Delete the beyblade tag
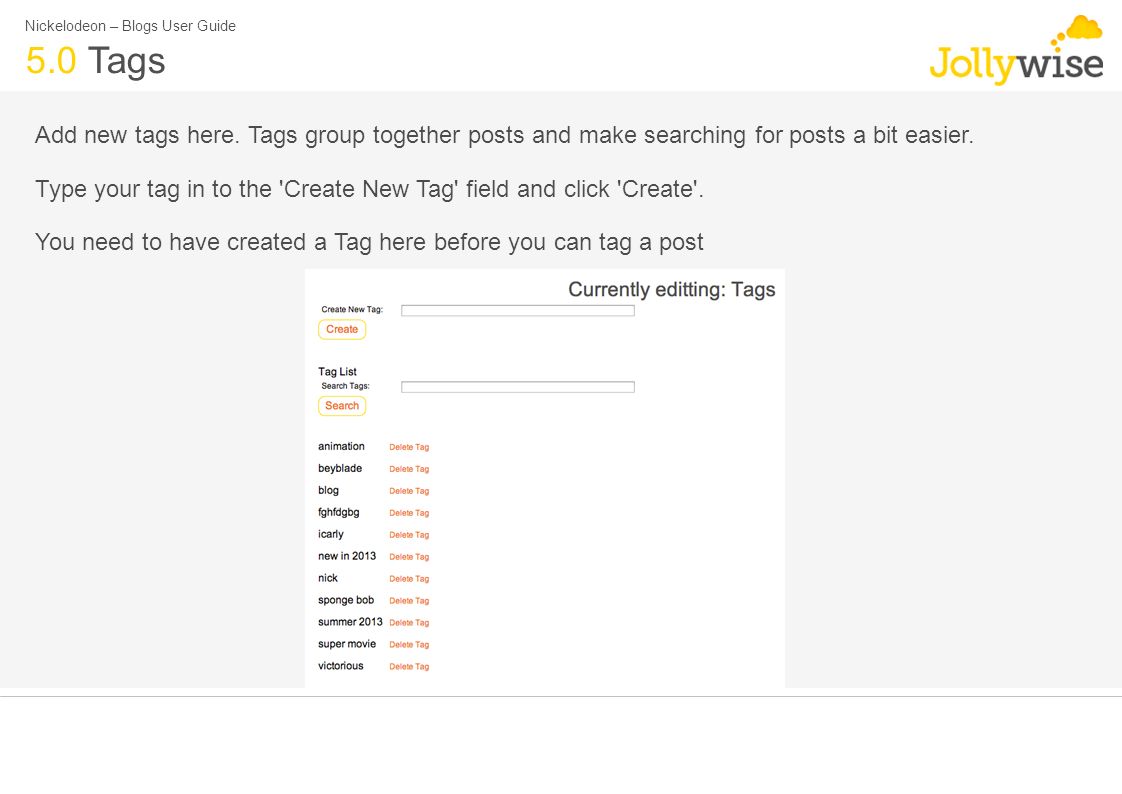This screenshot has width=1122, height=794. click(409, 469)
